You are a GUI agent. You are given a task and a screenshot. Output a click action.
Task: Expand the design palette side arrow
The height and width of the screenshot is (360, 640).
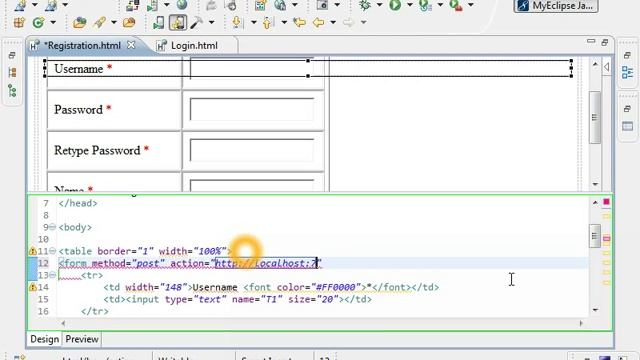click(606, 67)
